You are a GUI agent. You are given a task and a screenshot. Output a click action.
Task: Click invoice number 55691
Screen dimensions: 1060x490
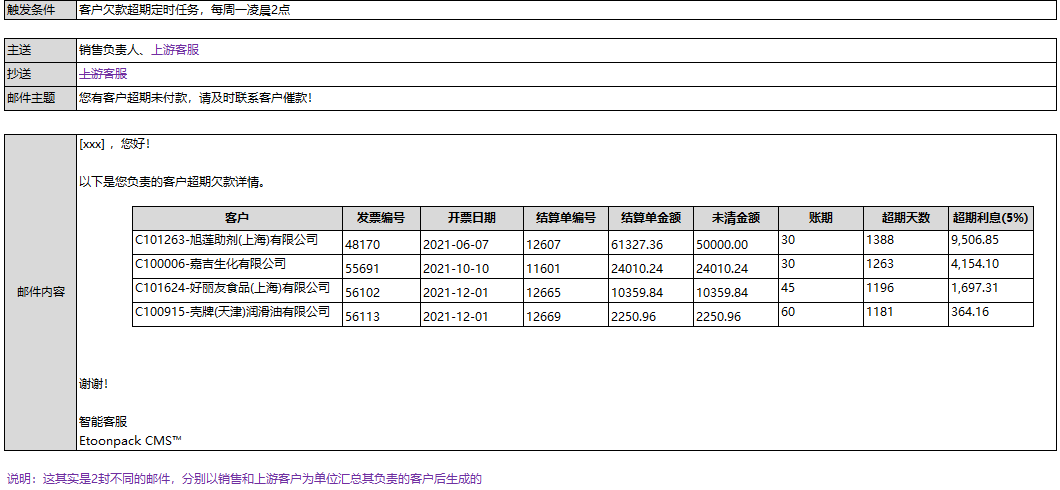[363, 268]
